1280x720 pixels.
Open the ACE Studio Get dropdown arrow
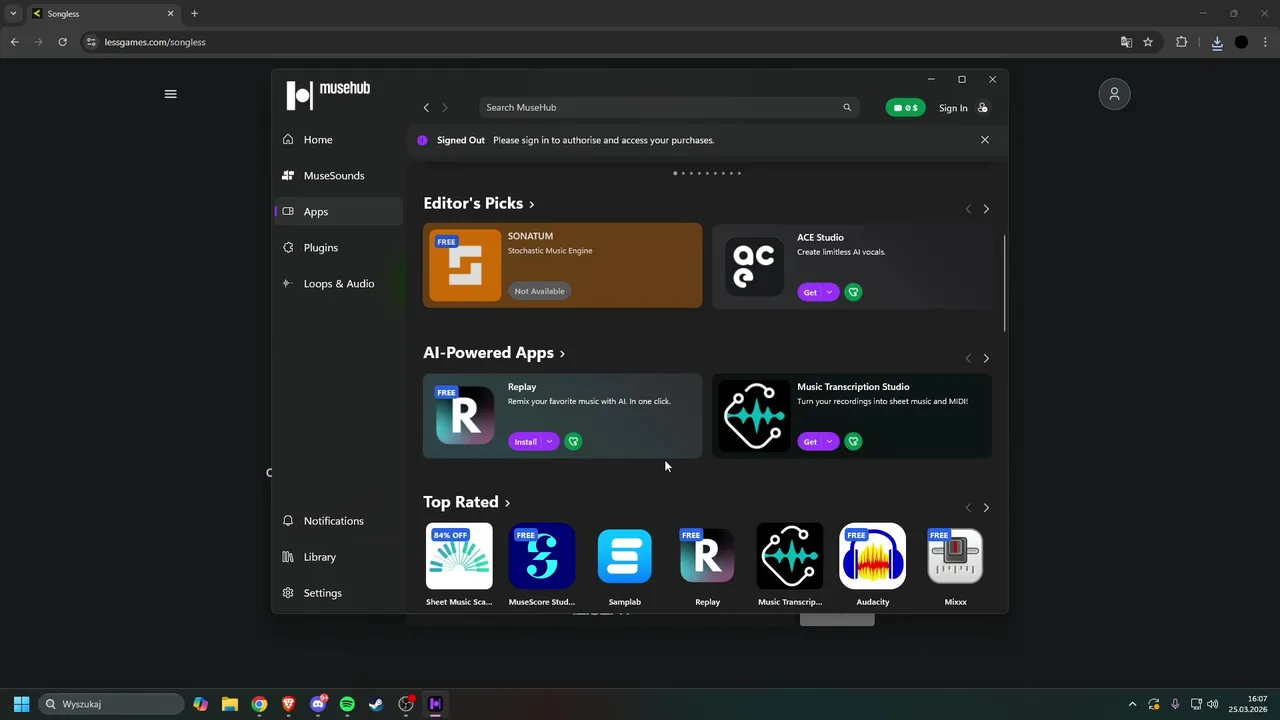(x=829, y=292)
